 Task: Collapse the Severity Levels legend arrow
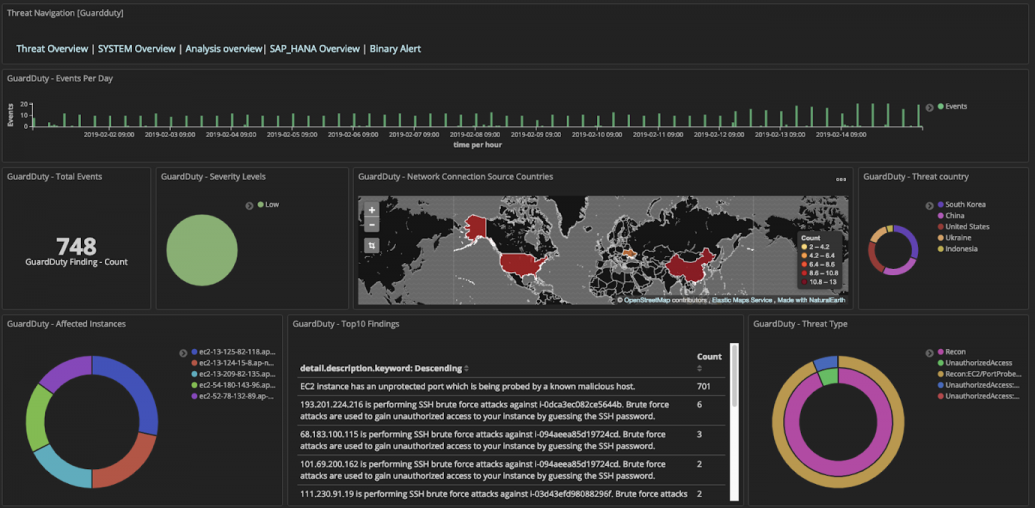(x=250, y=205)
